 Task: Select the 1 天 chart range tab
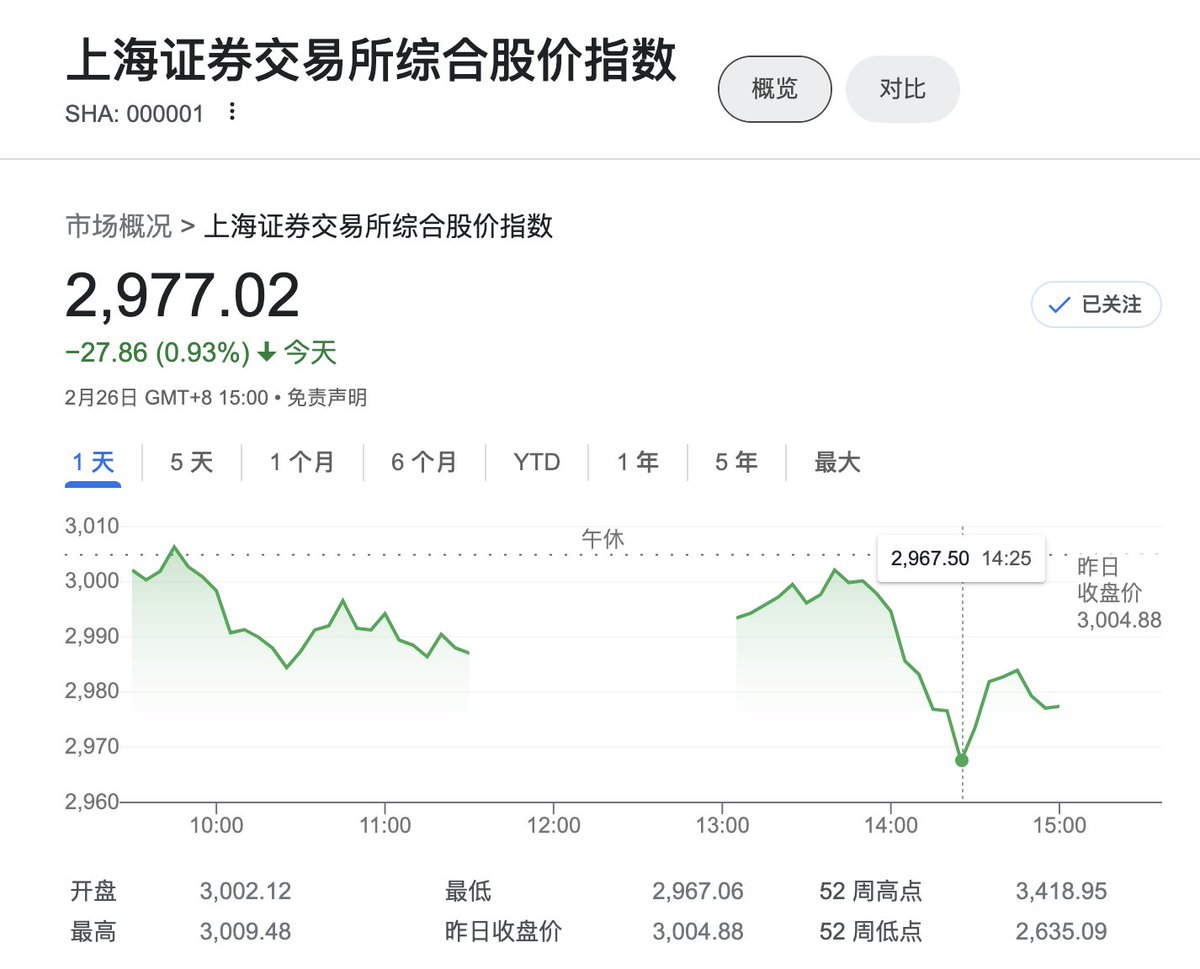93,463
